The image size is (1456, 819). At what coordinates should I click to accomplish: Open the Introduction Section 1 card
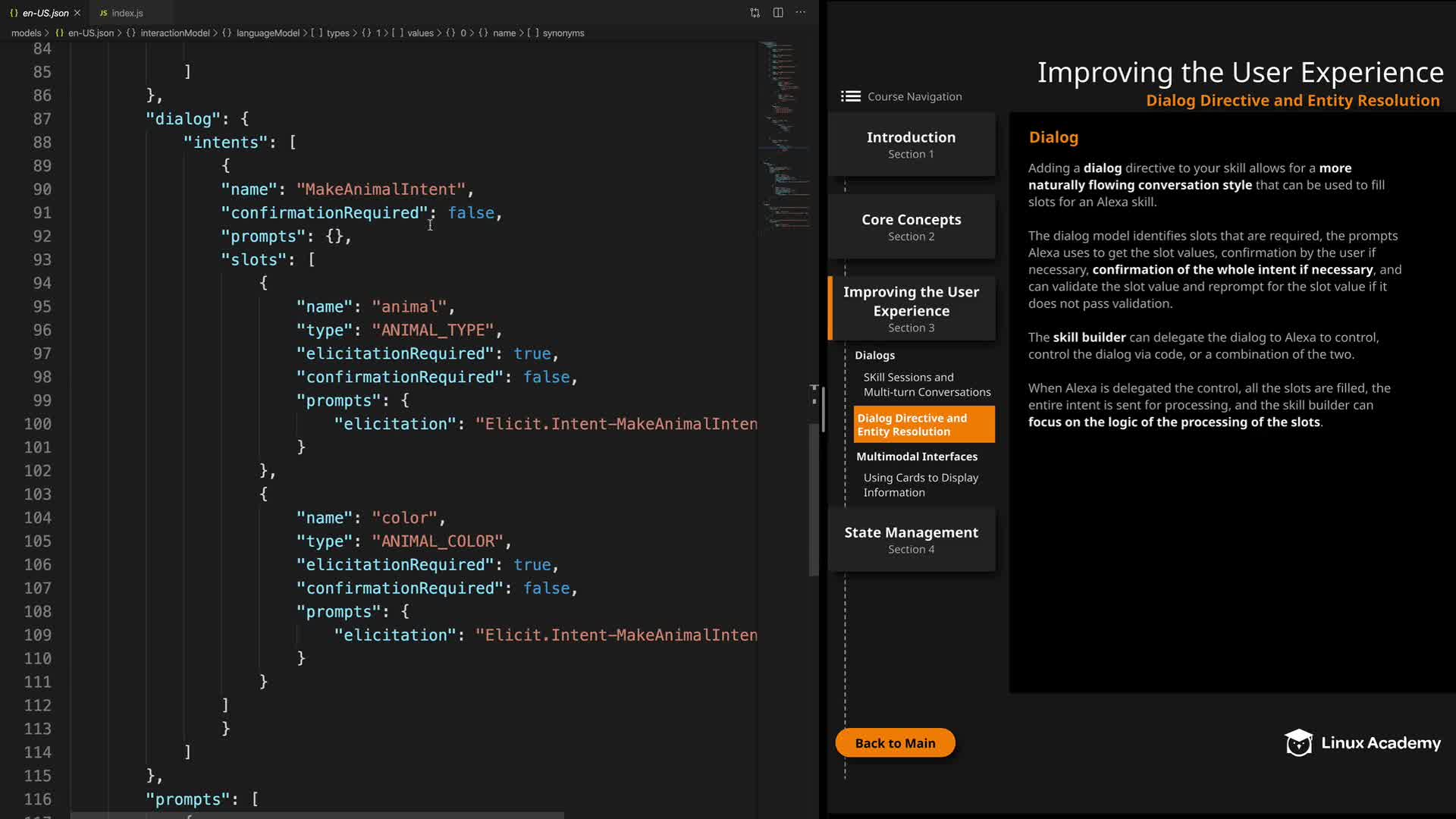point(911,144)
